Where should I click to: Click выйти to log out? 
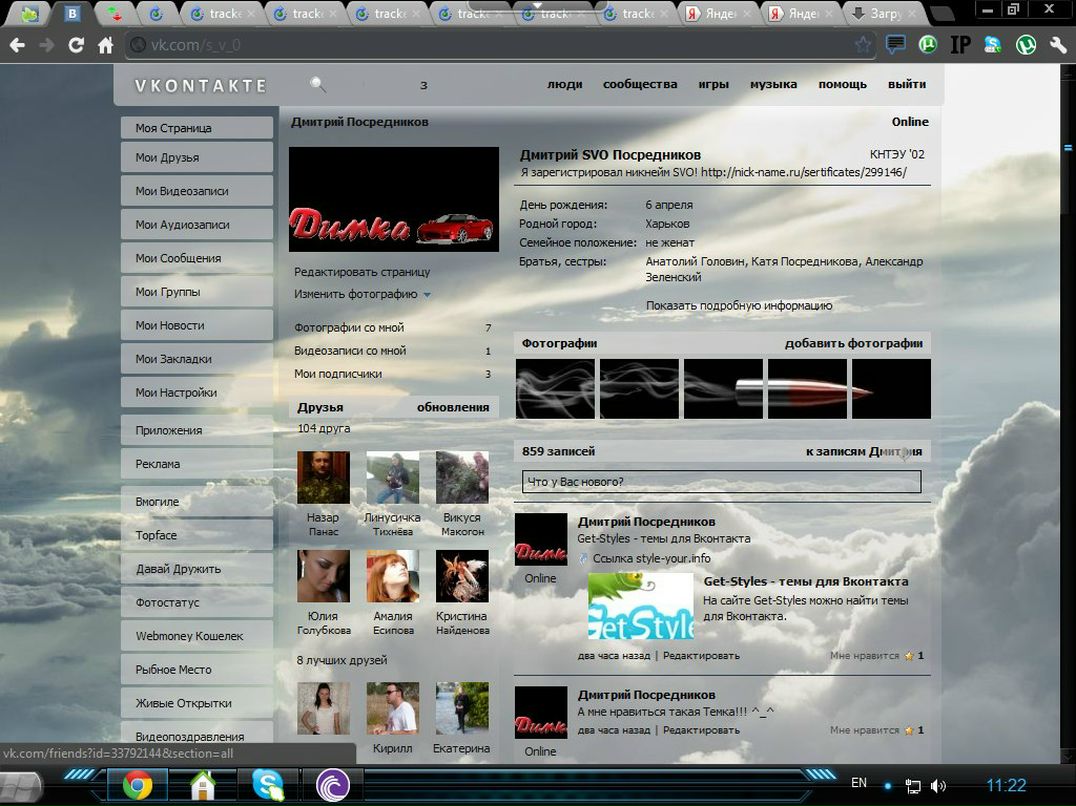[906, 84]
